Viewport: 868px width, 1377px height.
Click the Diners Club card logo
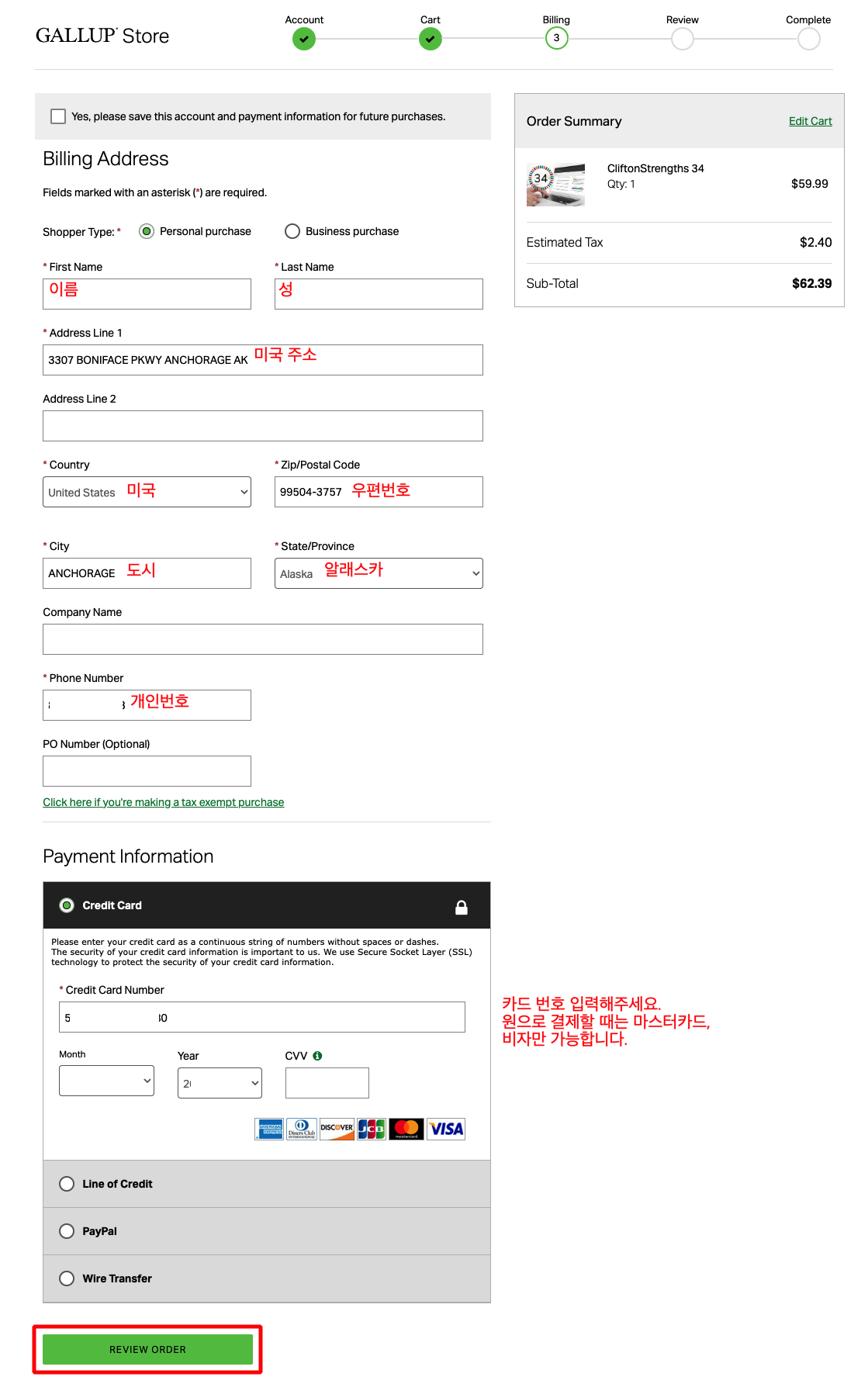coord(302,1129)
